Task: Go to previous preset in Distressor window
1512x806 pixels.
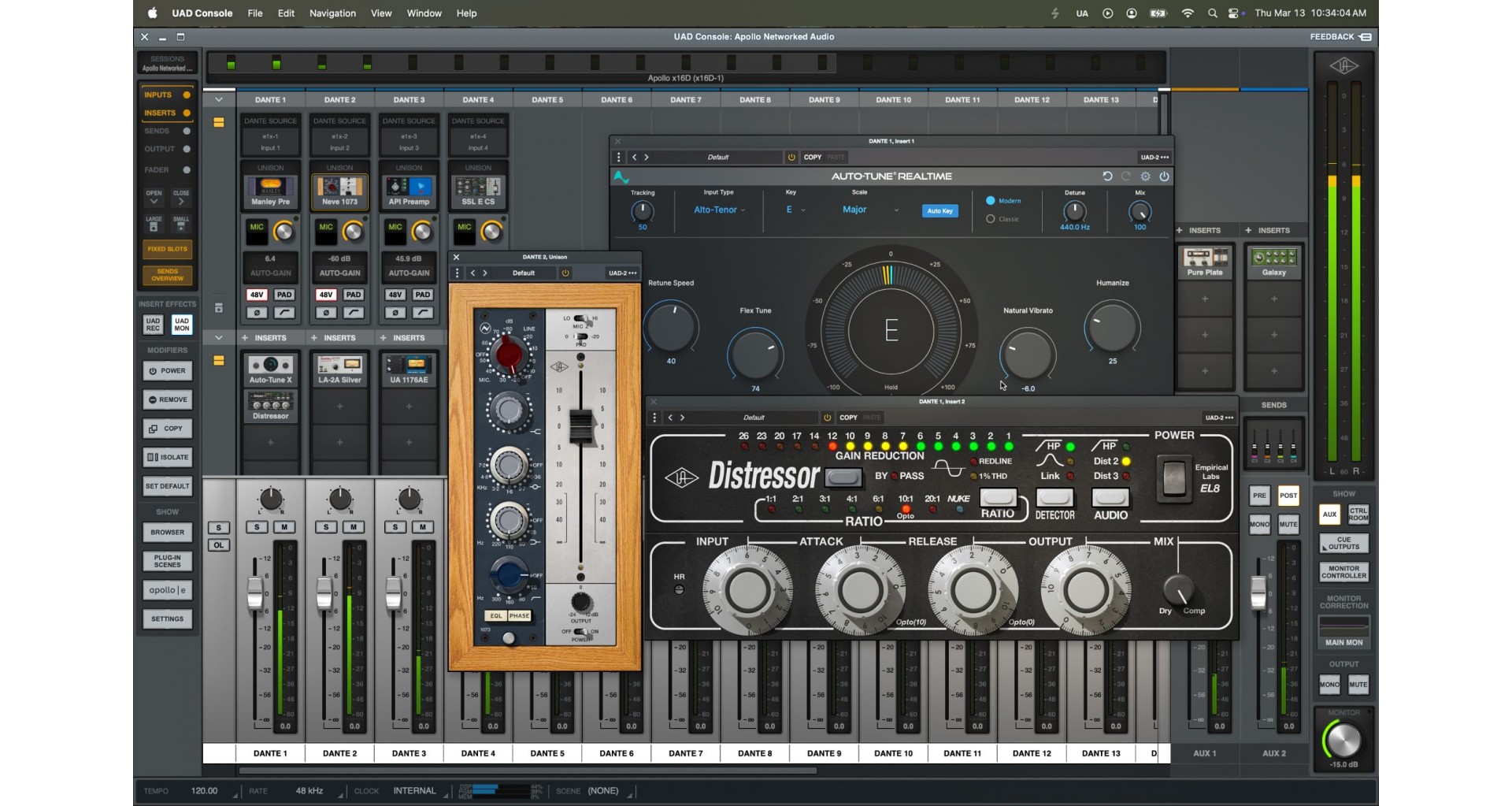Action: [x=670, y=418]
